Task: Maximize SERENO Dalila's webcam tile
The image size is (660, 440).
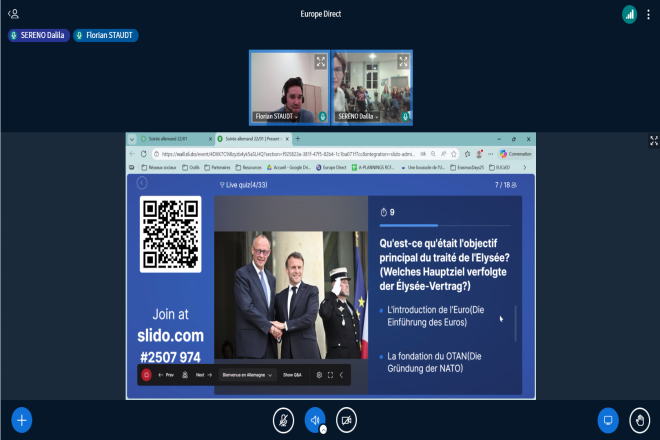Action: click(403, 61)
